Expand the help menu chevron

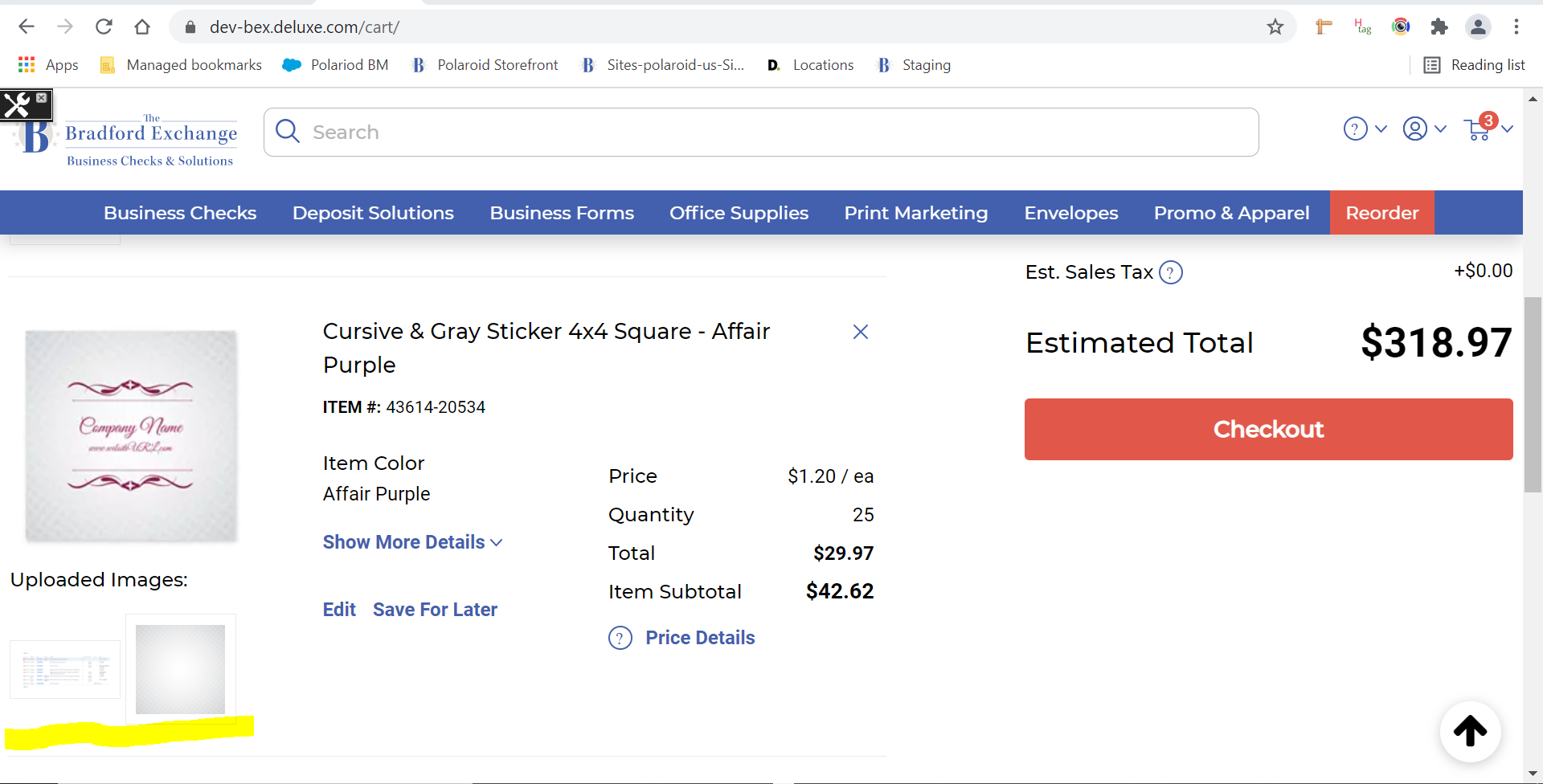(x=1381, y=129)
